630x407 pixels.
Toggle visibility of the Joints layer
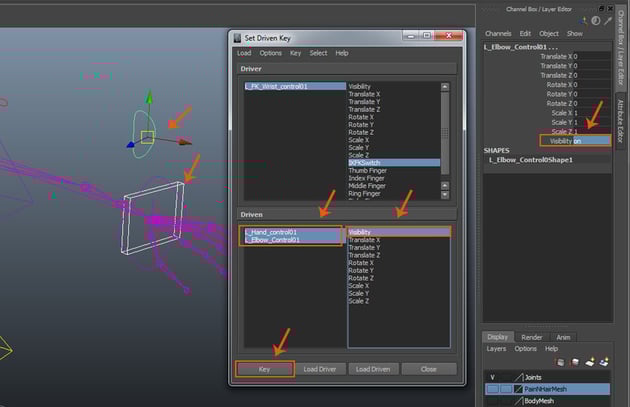tap(491, 376)
